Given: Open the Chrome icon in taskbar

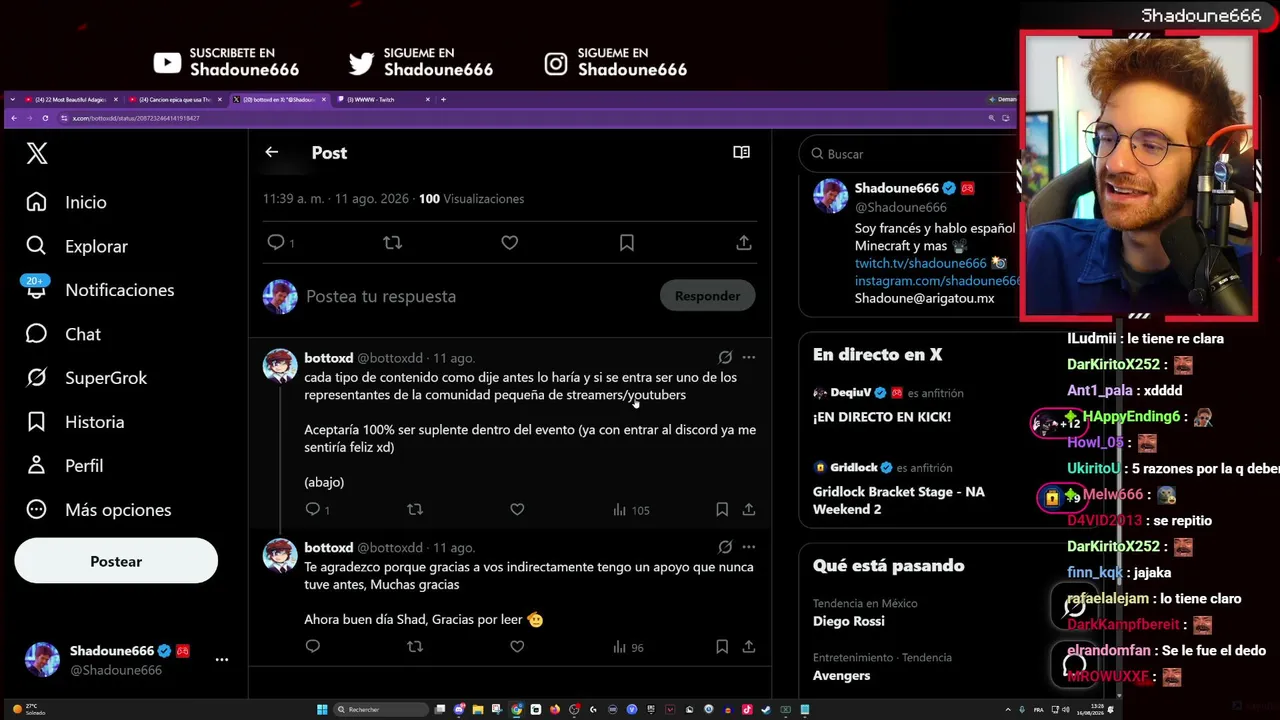Looking at the screenshot, I should (x=516, y=710).
